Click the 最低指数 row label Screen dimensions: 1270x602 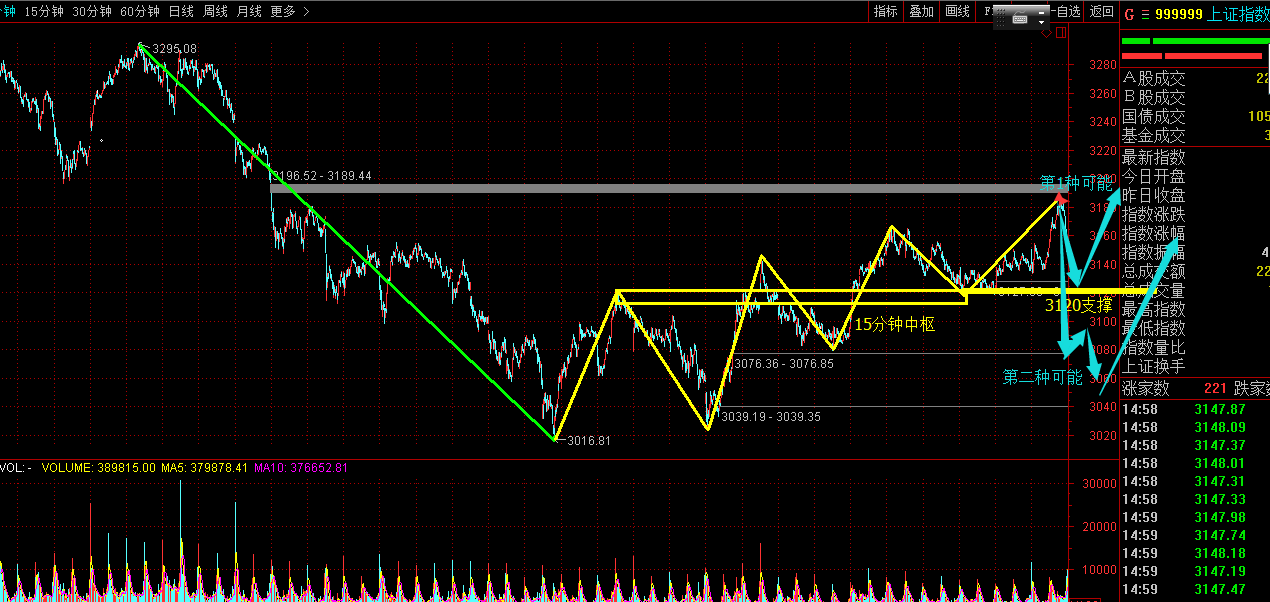pyautogui.click(x=1154, y=328)
